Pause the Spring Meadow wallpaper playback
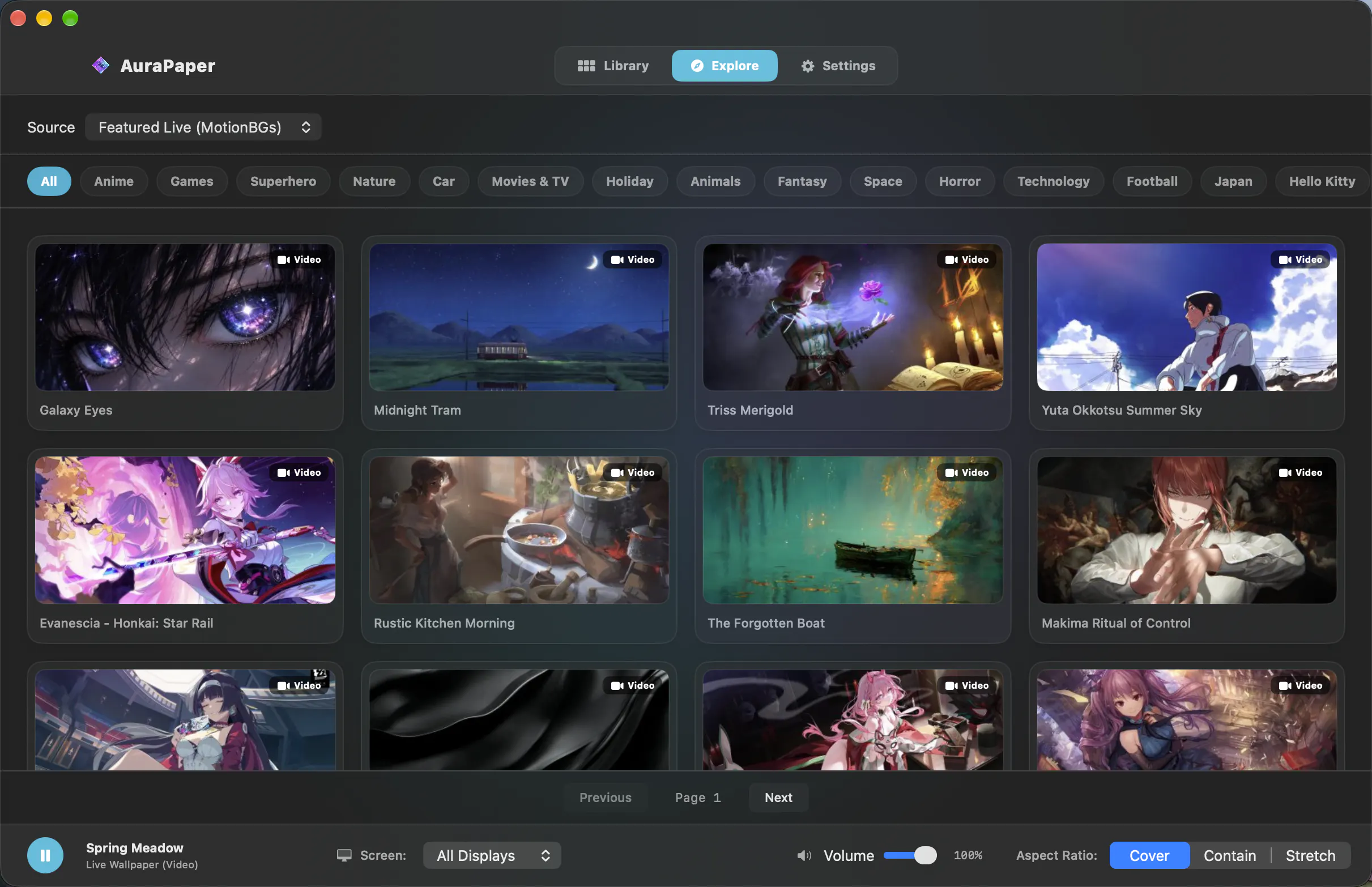The height and width of the screenshot is (887, 1372). point(45,855)
